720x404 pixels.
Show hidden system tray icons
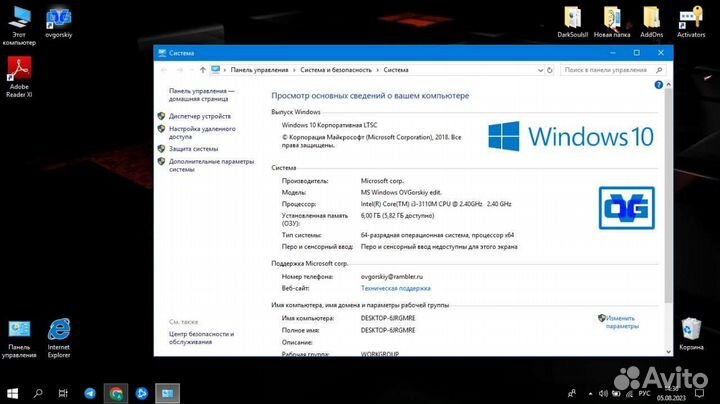(590, 394)
